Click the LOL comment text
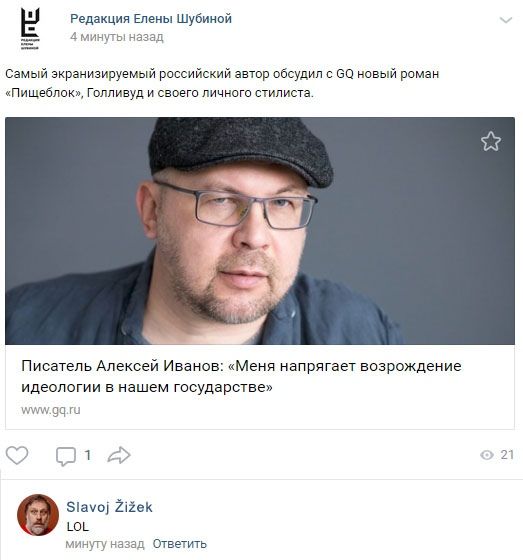Screen dimensions: 523x560 click(78, 527)
